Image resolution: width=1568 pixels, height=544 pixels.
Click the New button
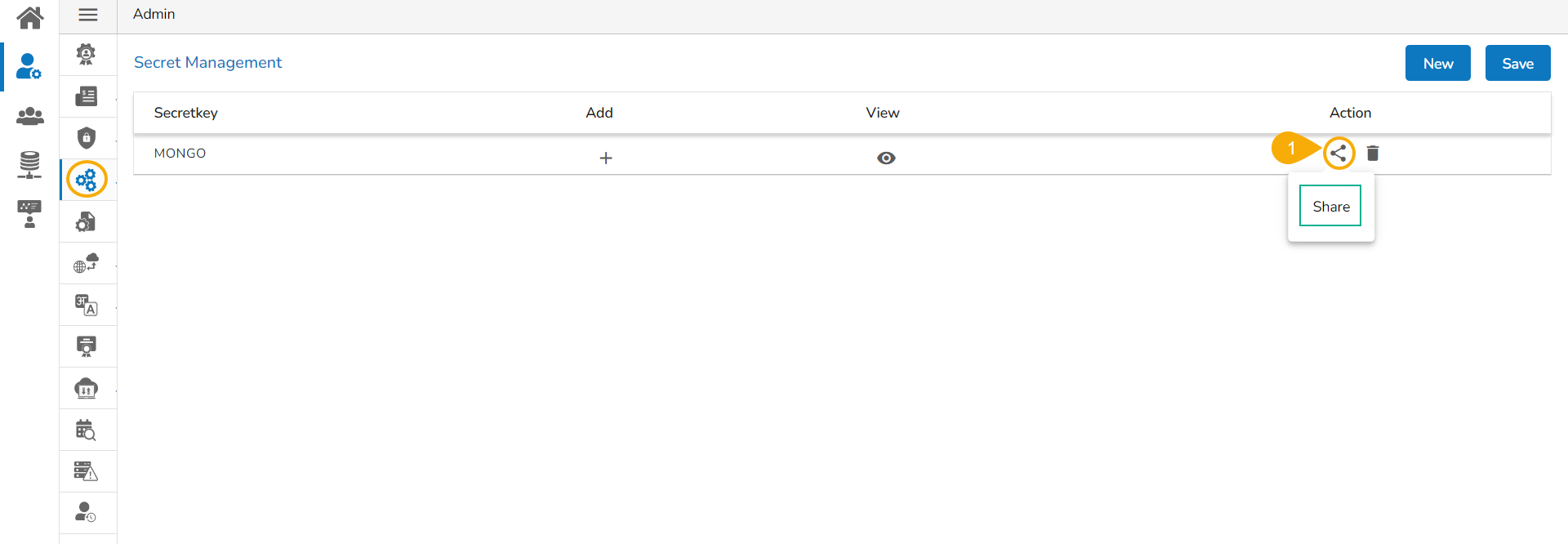[1437, 63]
